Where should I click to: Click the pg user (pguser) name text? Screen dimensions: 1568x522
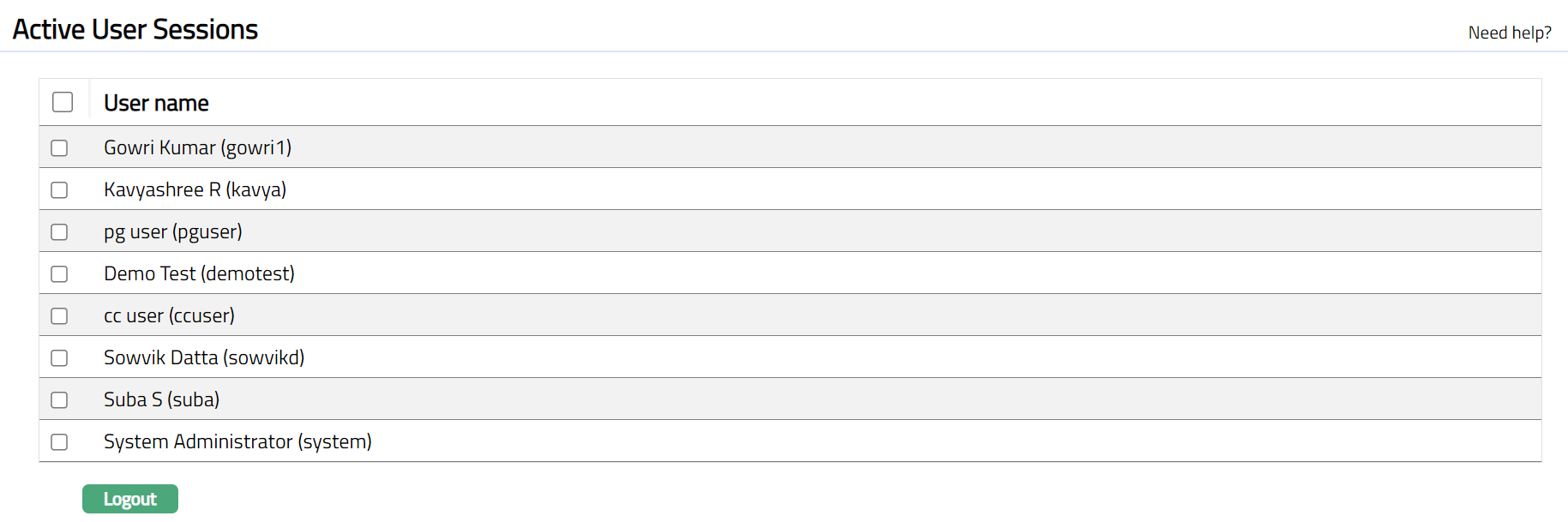[x=172, y=231]
